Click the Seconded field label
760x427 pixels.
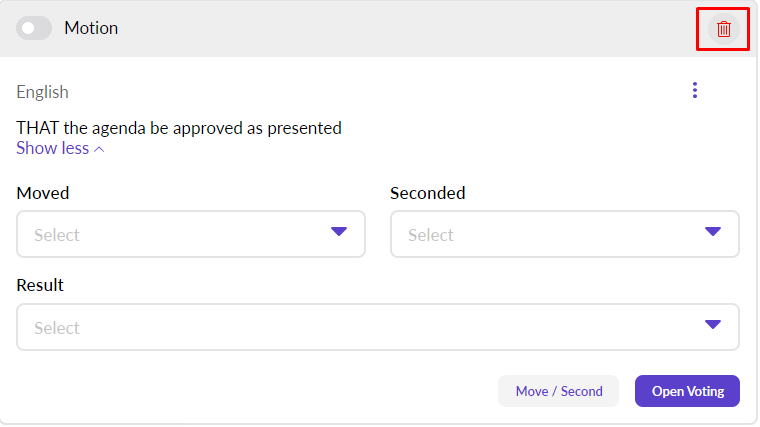[428, 193]
